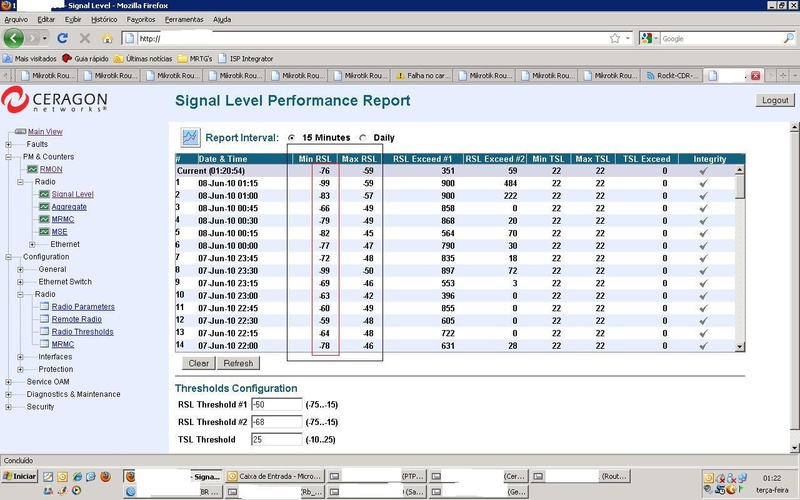Collapse the PM & Counters tree node
The image size is (800, 500).
click(9, 157)
